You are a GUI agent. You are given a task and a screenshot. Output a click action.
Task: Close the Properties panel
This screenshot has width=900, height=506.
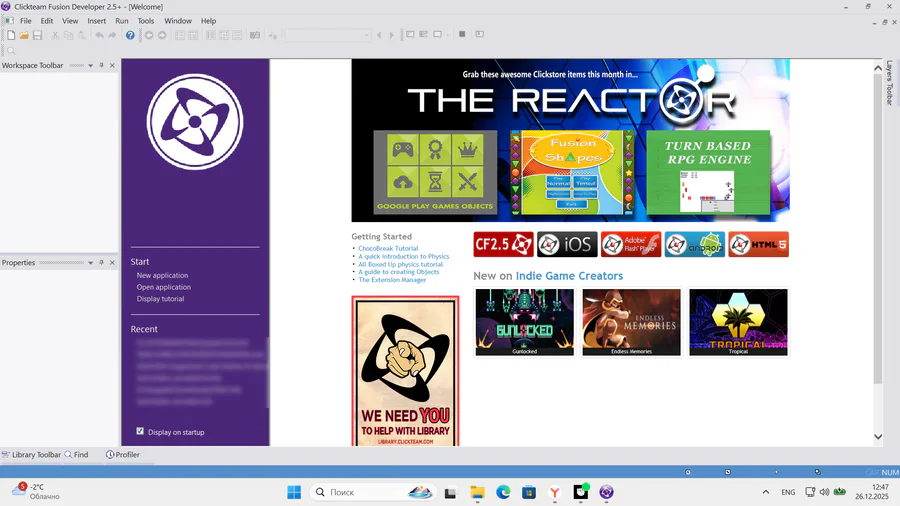[x=112, y=263]
